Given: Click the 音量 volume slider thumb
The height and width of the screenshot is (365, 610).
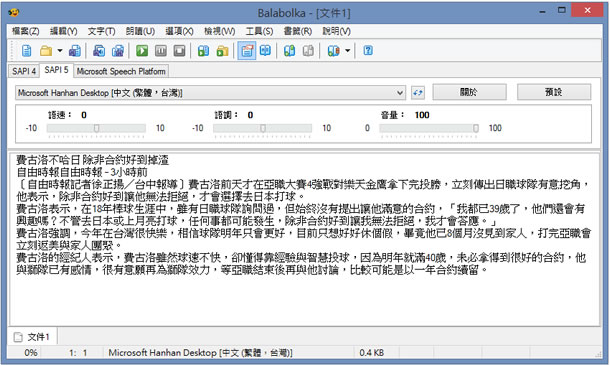Looking at the screenshot, I should coord(475,128).
